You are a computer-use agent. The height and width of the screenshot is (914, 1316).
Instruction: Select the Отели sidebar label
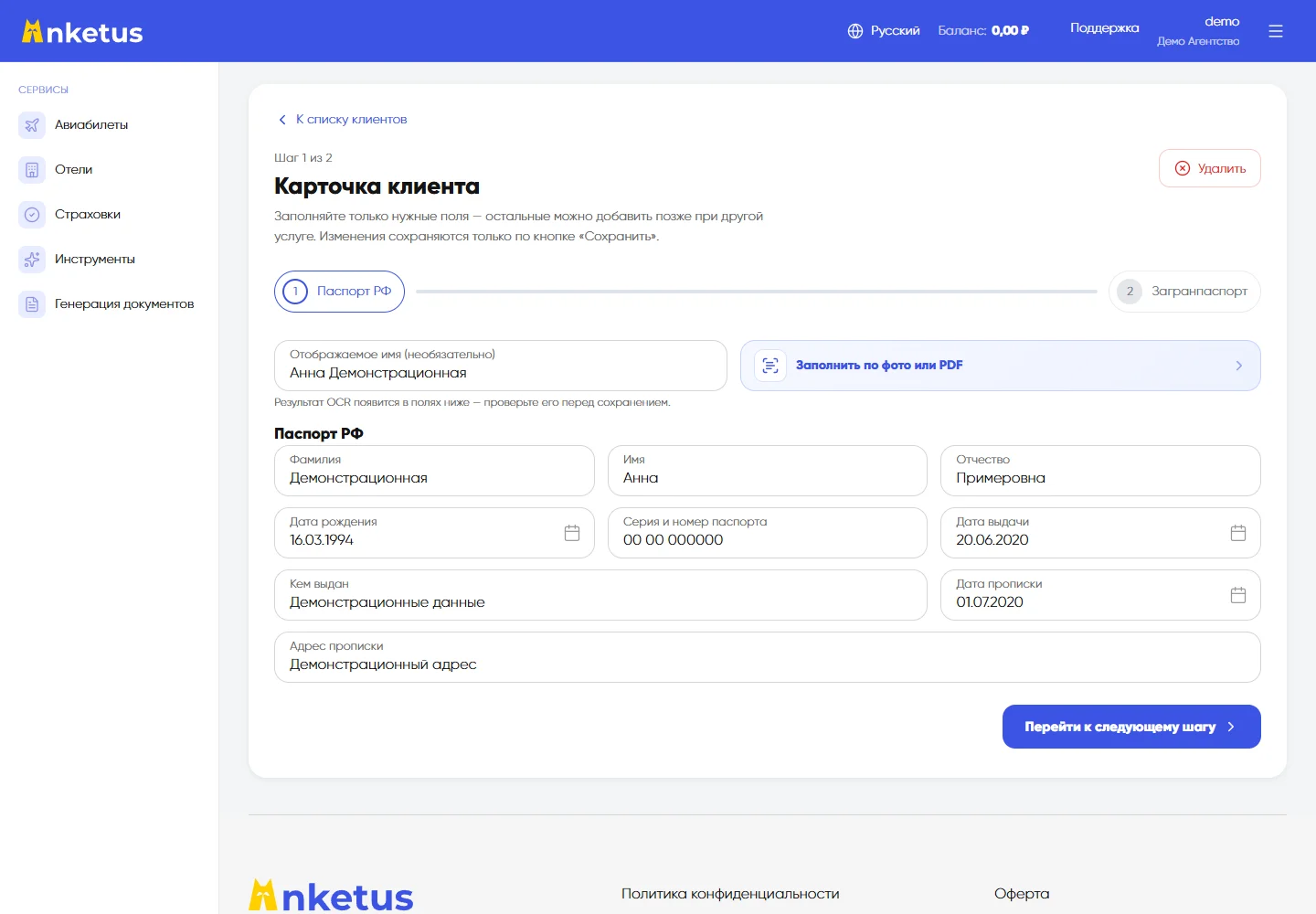[x=74, y=170]
